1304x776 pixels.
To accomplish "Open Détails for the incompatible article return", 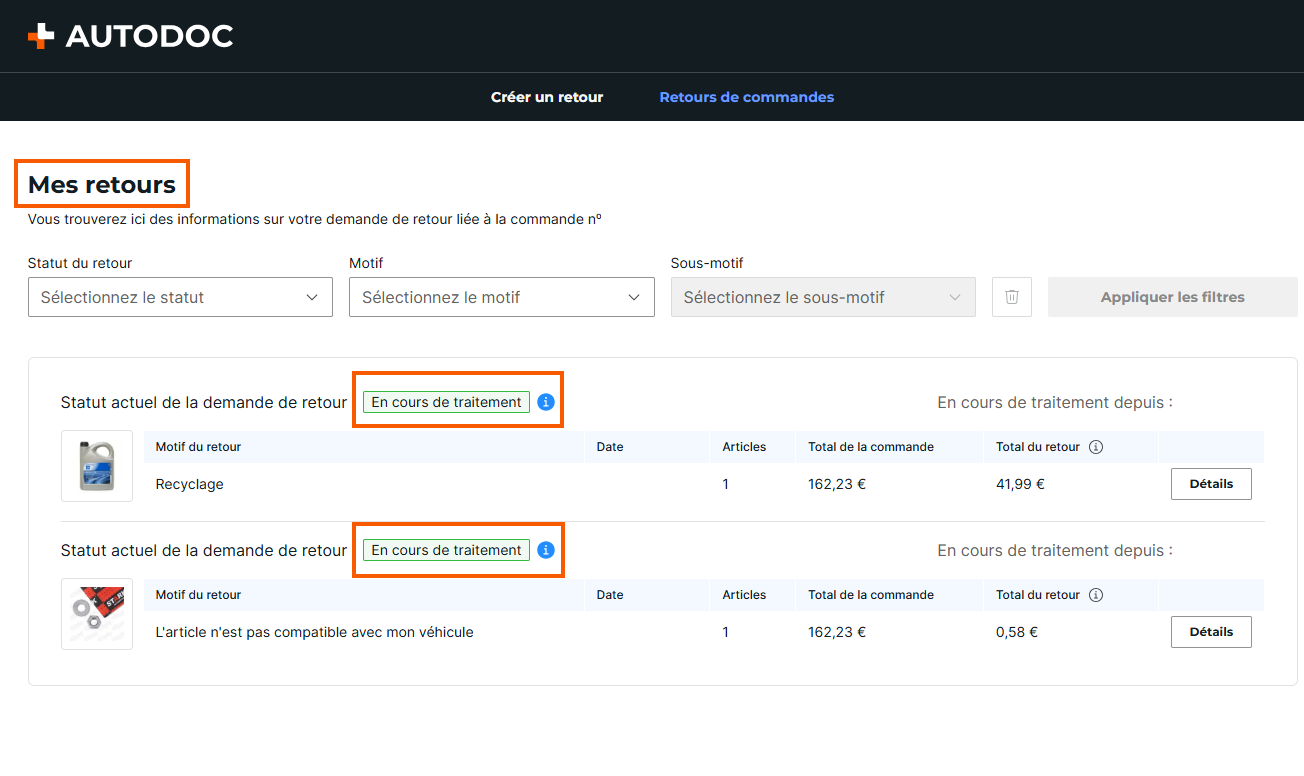I will [1211, 632].
